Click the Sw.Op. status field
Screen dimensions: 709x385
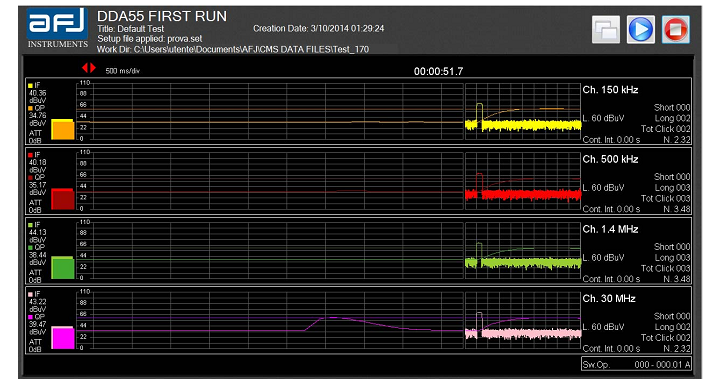[x=636, y=364]
